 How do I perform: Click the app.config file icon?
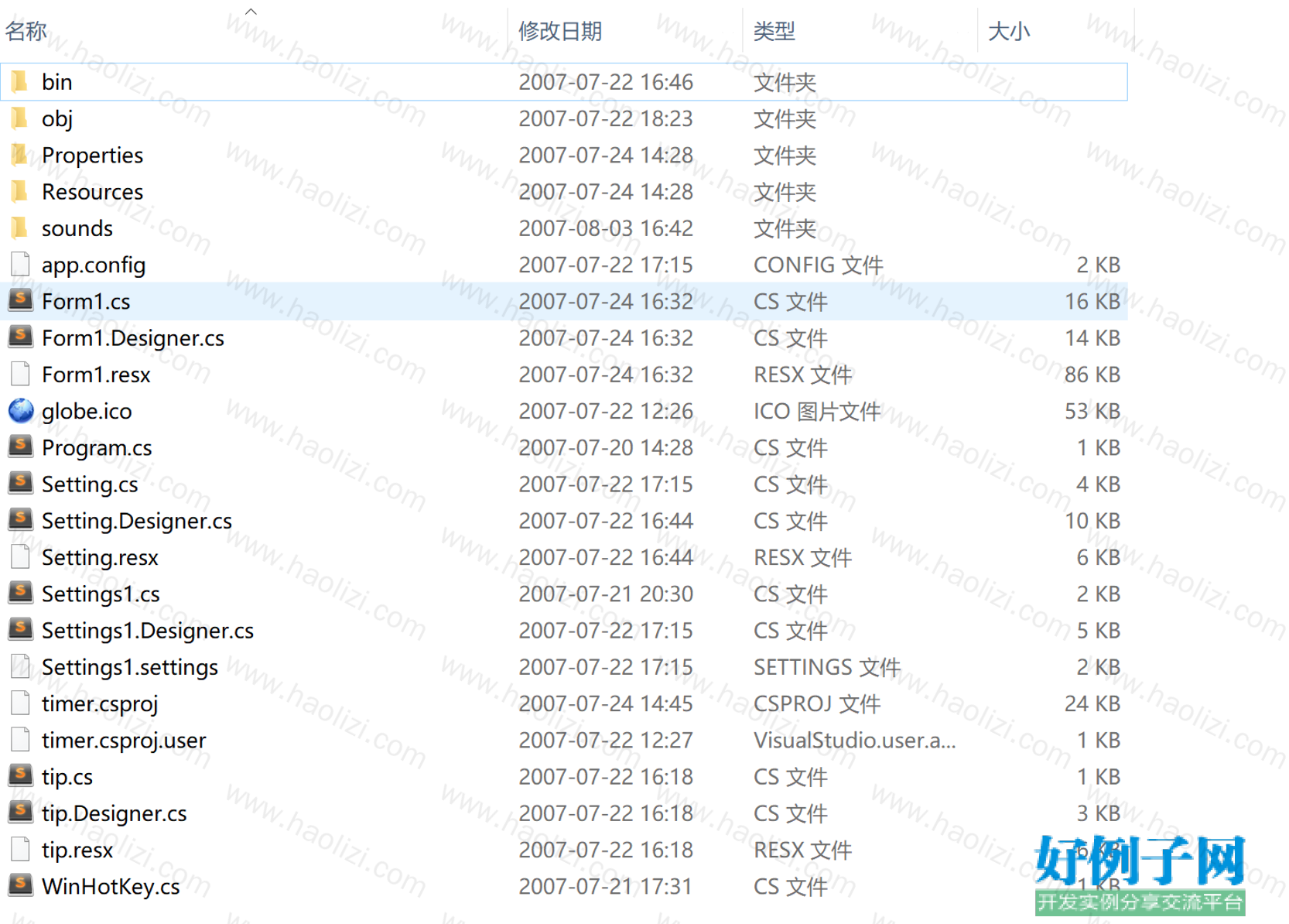click(20, 265)
